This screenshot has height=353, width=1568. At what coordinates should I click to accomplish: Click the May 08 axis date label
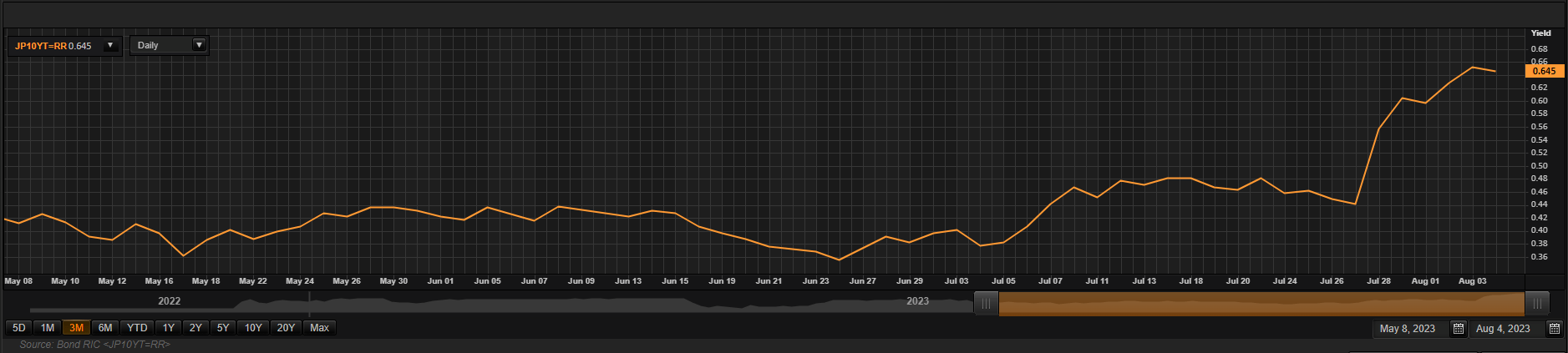click(18, 281)
